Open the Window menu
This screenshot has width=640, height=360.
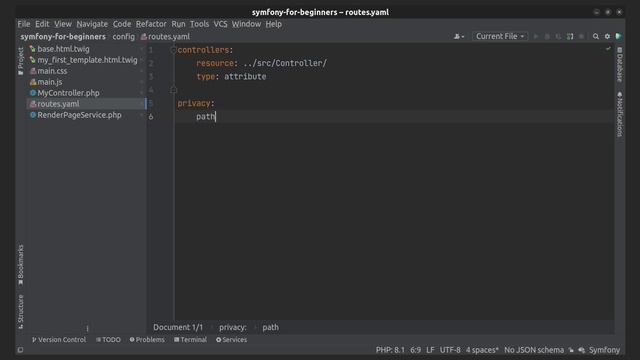246,24
